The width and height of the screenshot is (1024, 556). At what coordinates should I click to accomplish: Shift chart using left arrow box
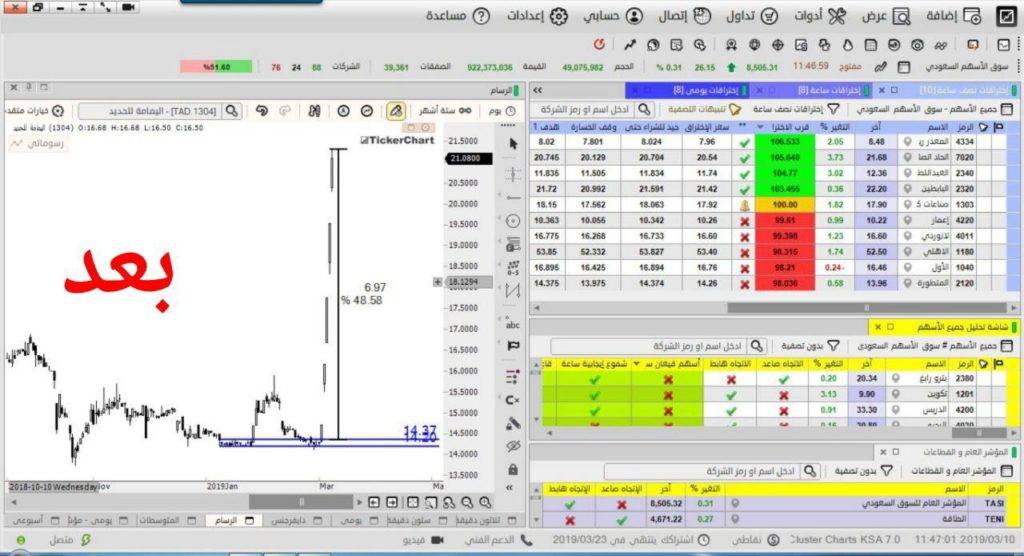(374, 502)
